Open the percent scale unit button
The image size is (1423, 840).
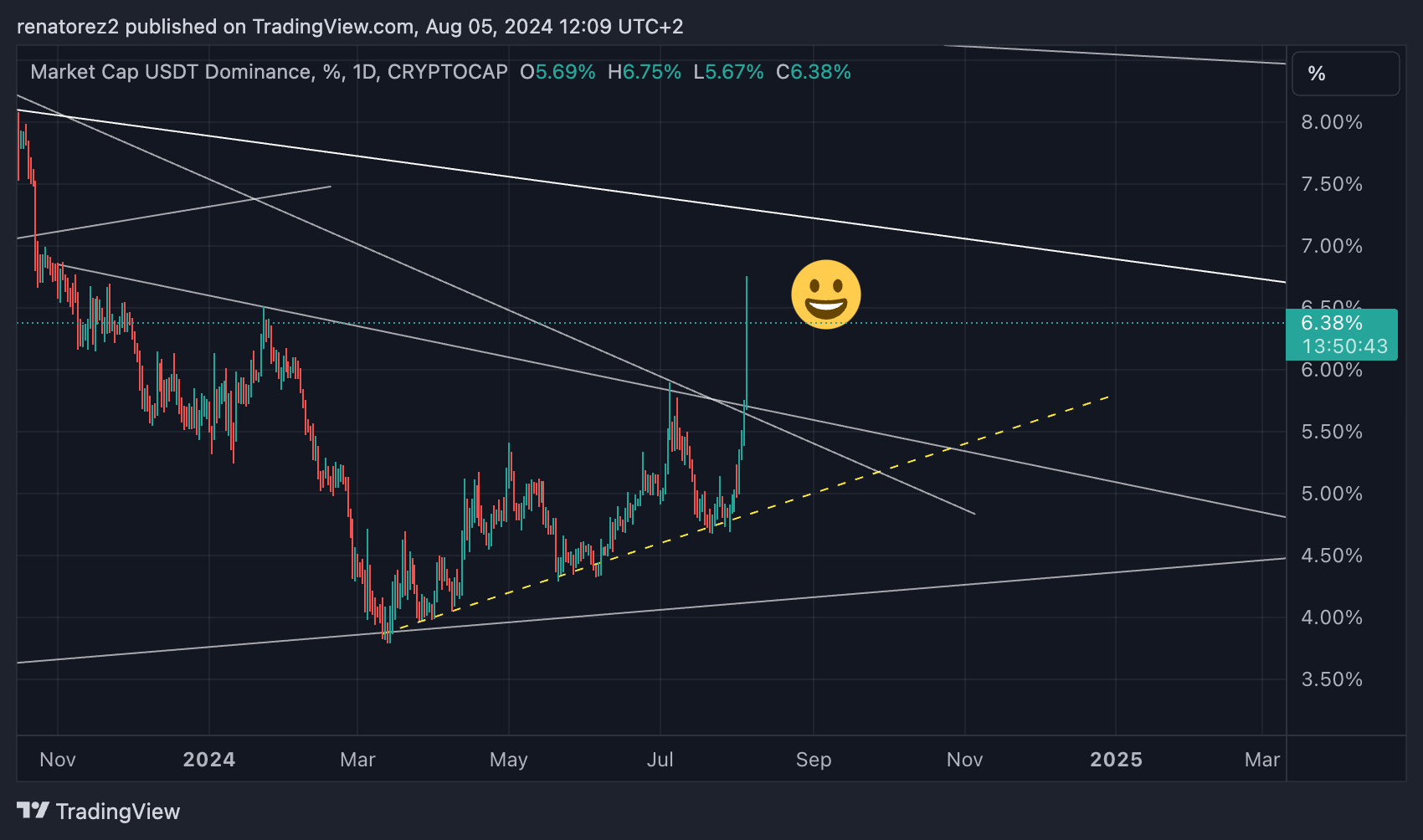(x=1345, y=74)
